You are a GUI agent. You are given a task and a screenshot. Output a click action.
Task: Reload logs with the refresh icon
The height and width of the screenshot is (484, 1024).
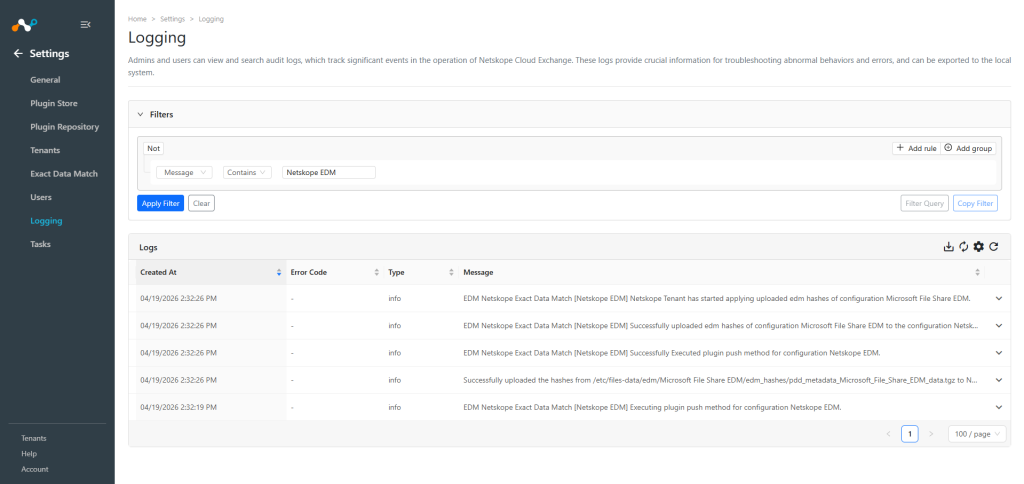pos(993,247)
